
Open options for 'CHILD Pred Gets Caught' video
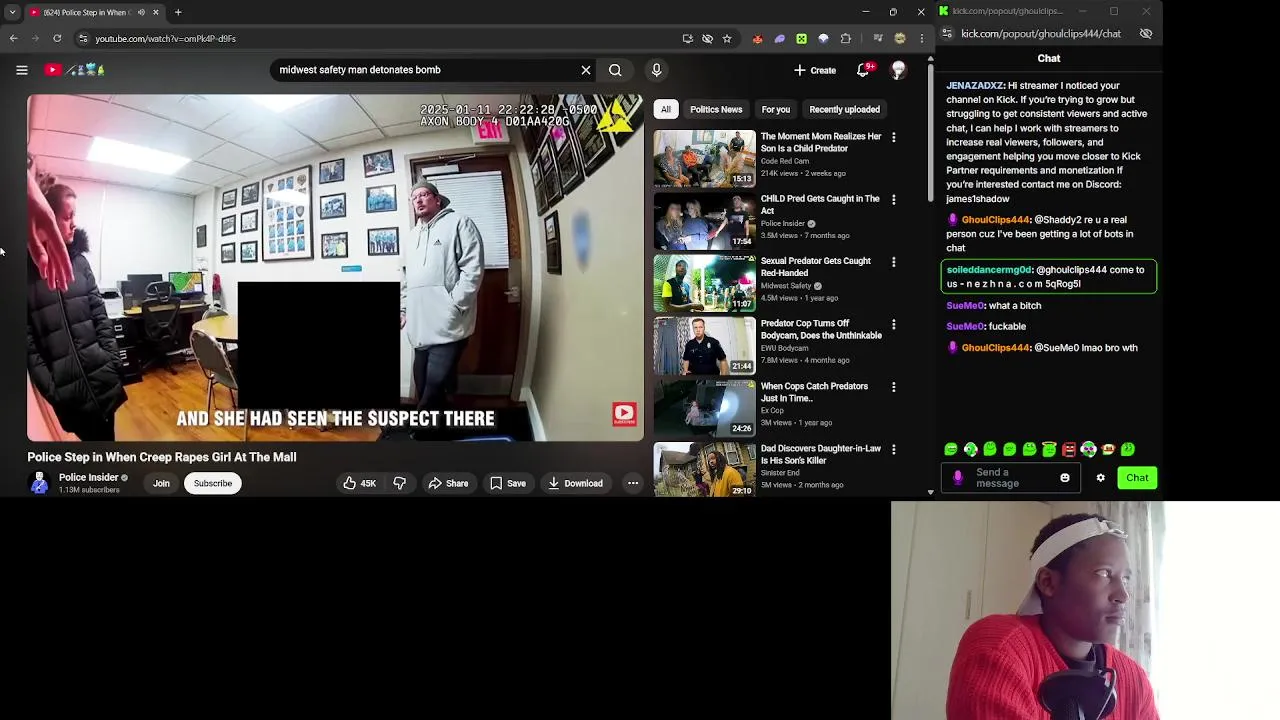[x=894, y=199]
